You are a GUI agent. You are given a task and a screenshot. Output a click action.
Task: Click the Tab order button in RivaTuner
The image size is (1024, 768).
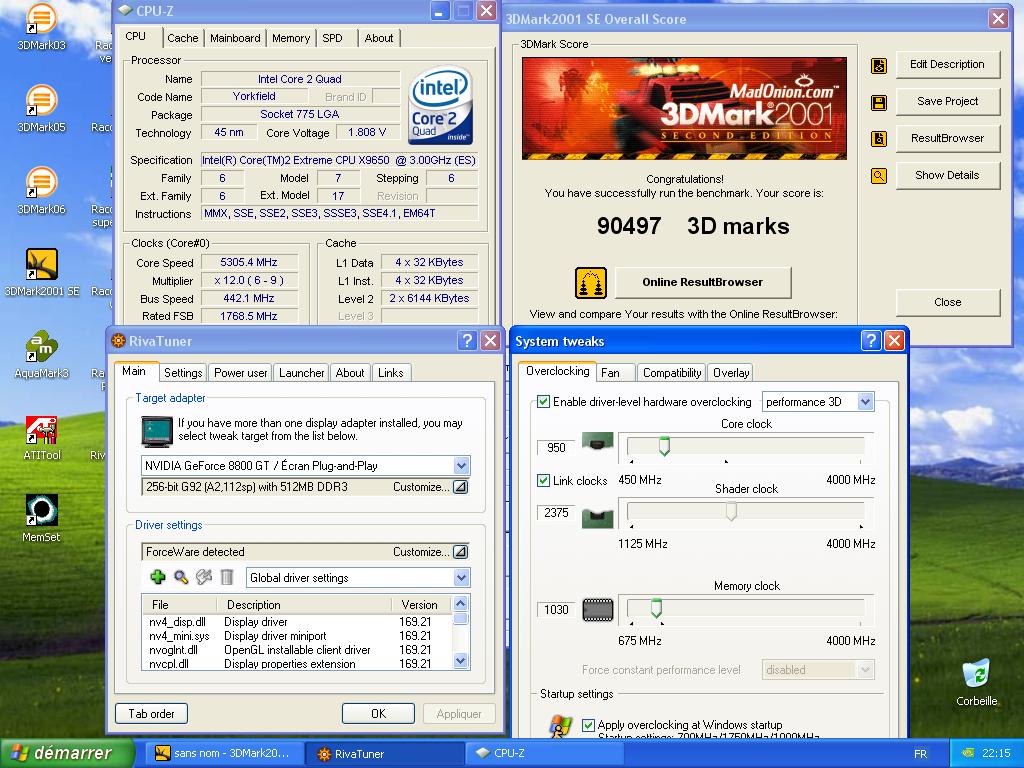pos(152,714)
